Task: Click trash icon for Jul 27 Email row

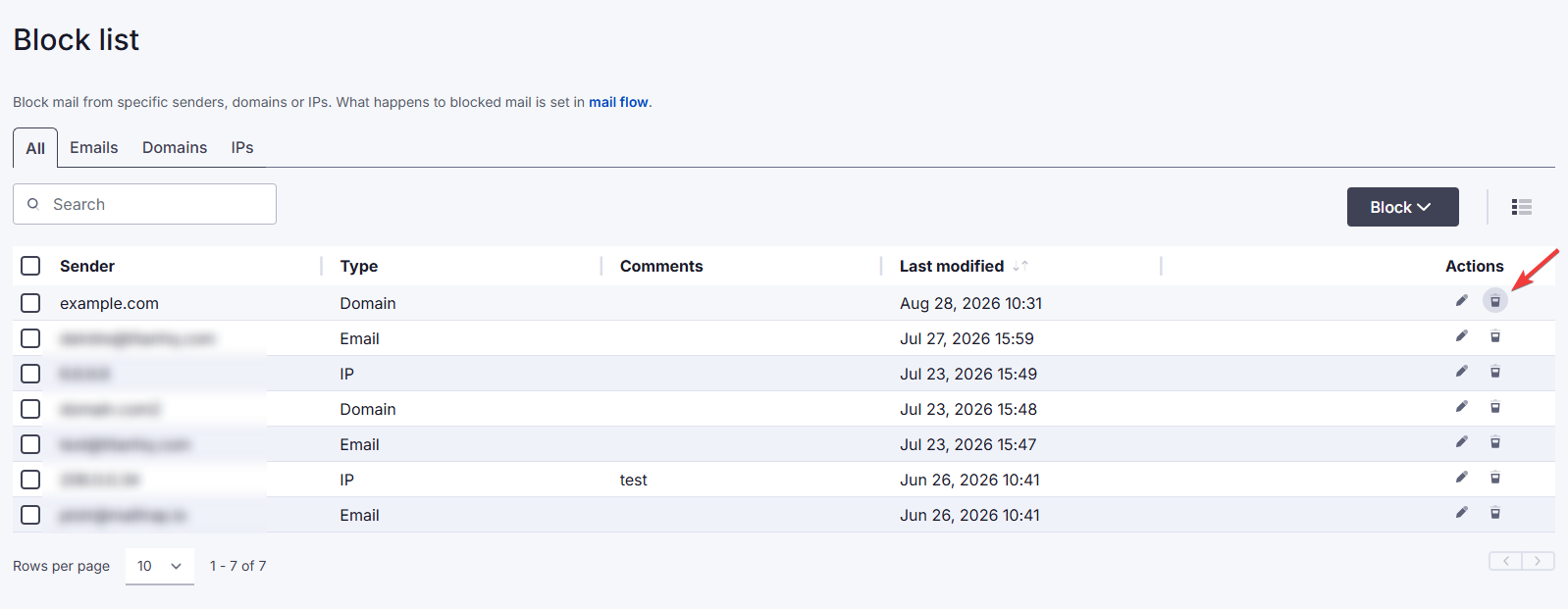Action: [x=1495, y=336]
